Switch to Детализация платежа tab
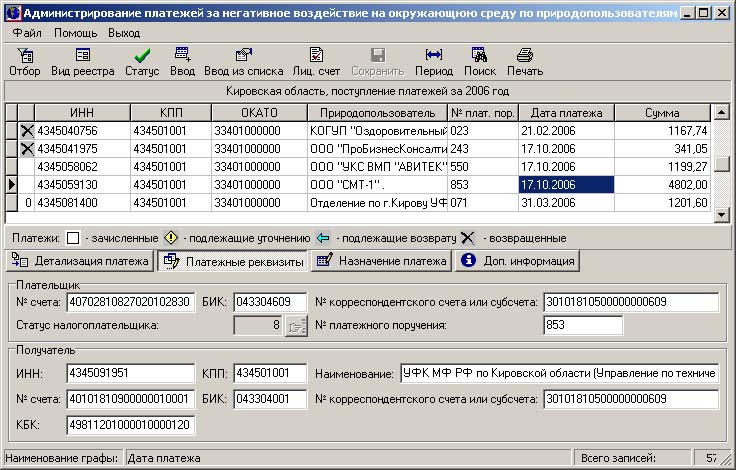Screen dimensions: 736x470 pyautogui.click(x=80, y=261)
